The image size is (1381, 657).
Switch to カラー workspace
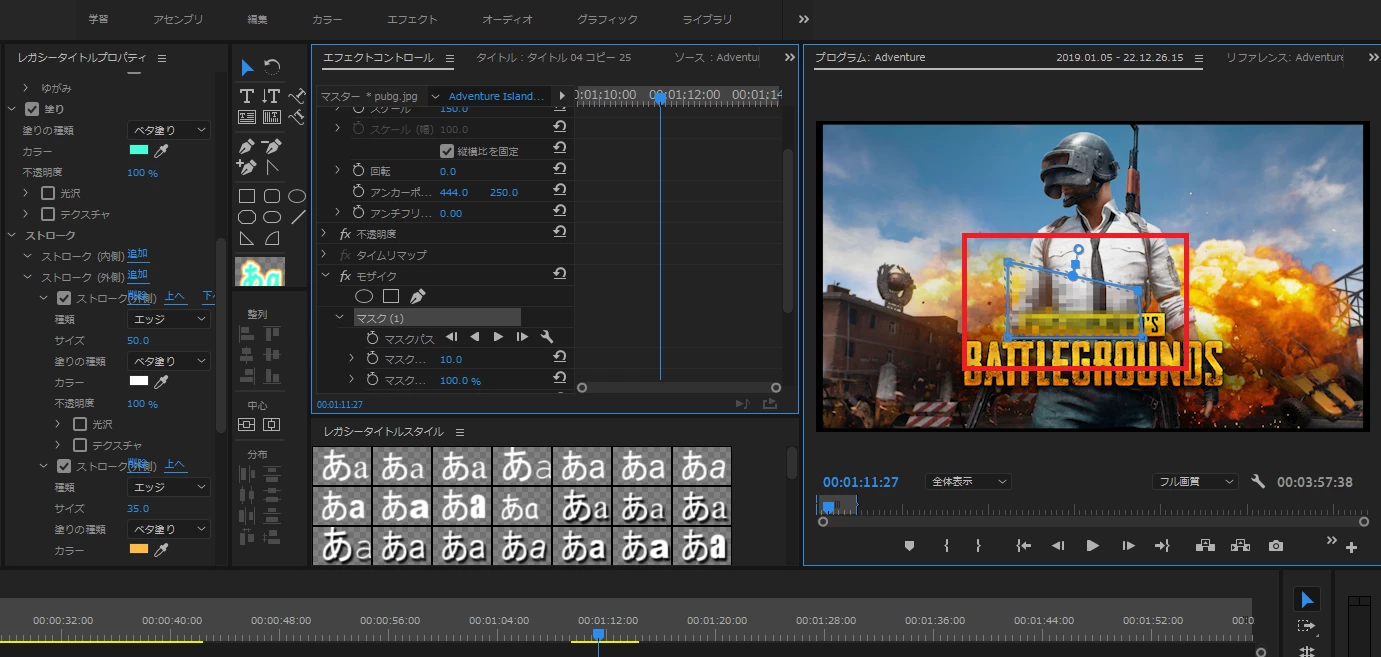pyautogui.click(x=327, y=19)
